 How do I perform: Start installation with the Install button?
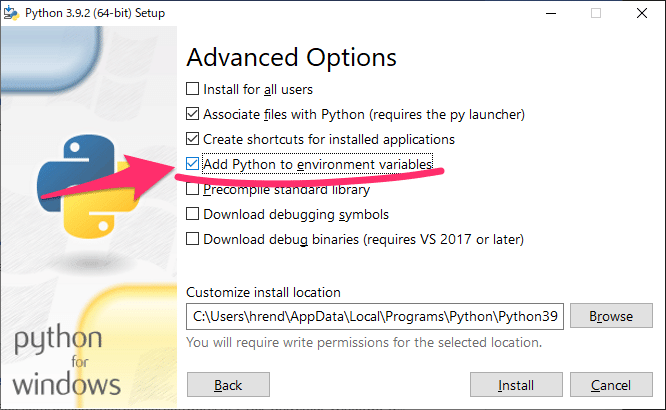[x=515, y=385]
